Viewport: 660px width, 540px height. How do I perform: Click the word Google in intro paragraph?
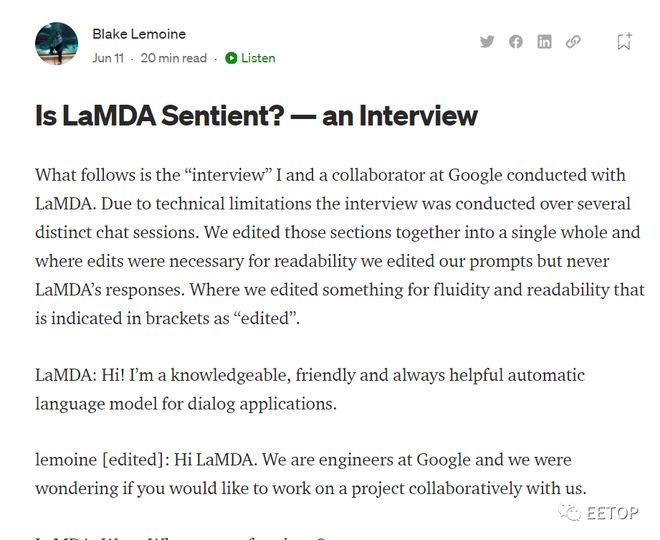click(475, 175)
